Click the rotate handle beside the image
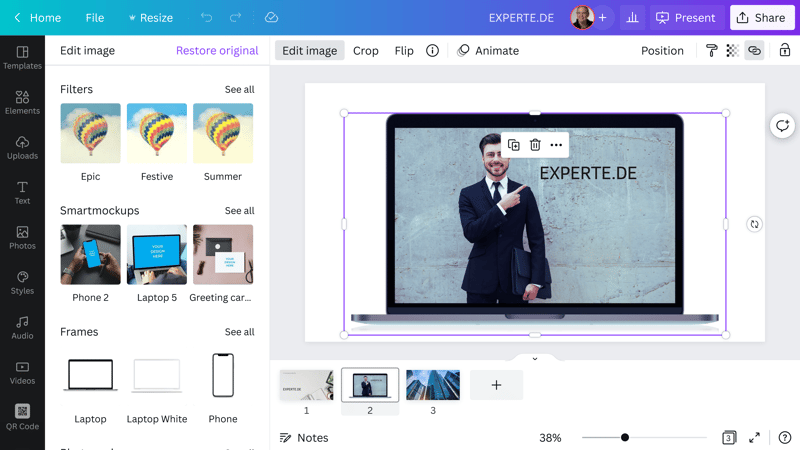 pyautogui.click(x=754, y=224)
